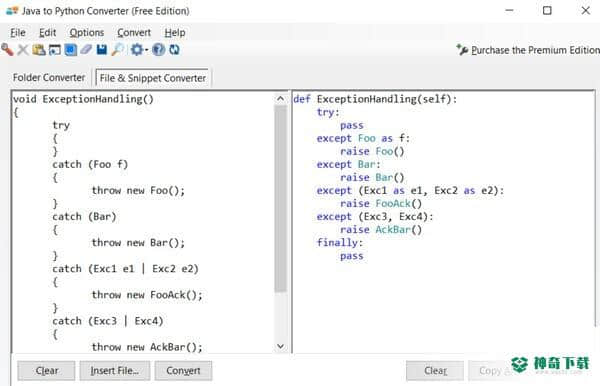Open the Edit menu
Image resolution: width=600 pixels, height=386 pixels.
point(47,33)
